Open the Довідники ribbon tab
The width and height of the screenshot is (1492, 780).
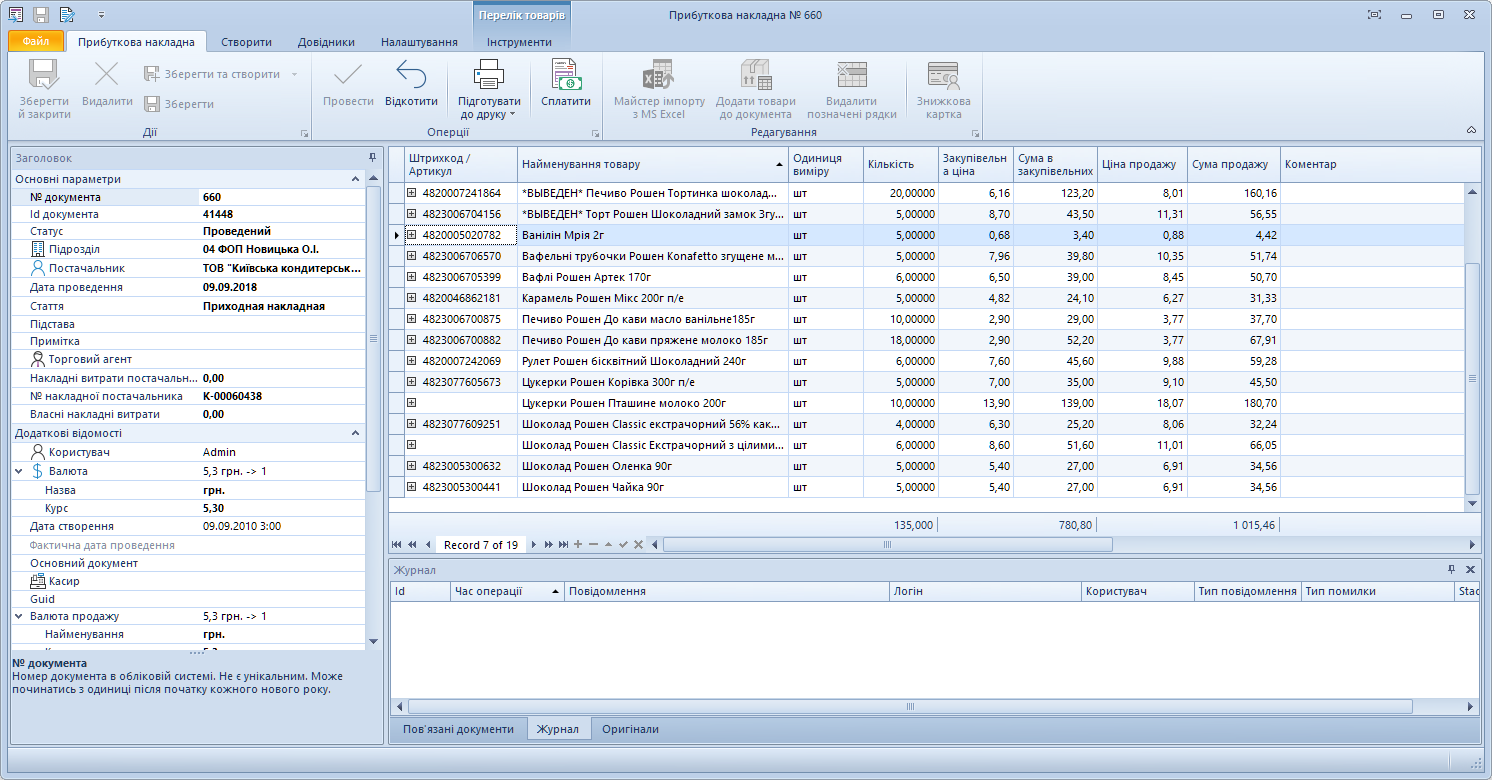point(326,42)
